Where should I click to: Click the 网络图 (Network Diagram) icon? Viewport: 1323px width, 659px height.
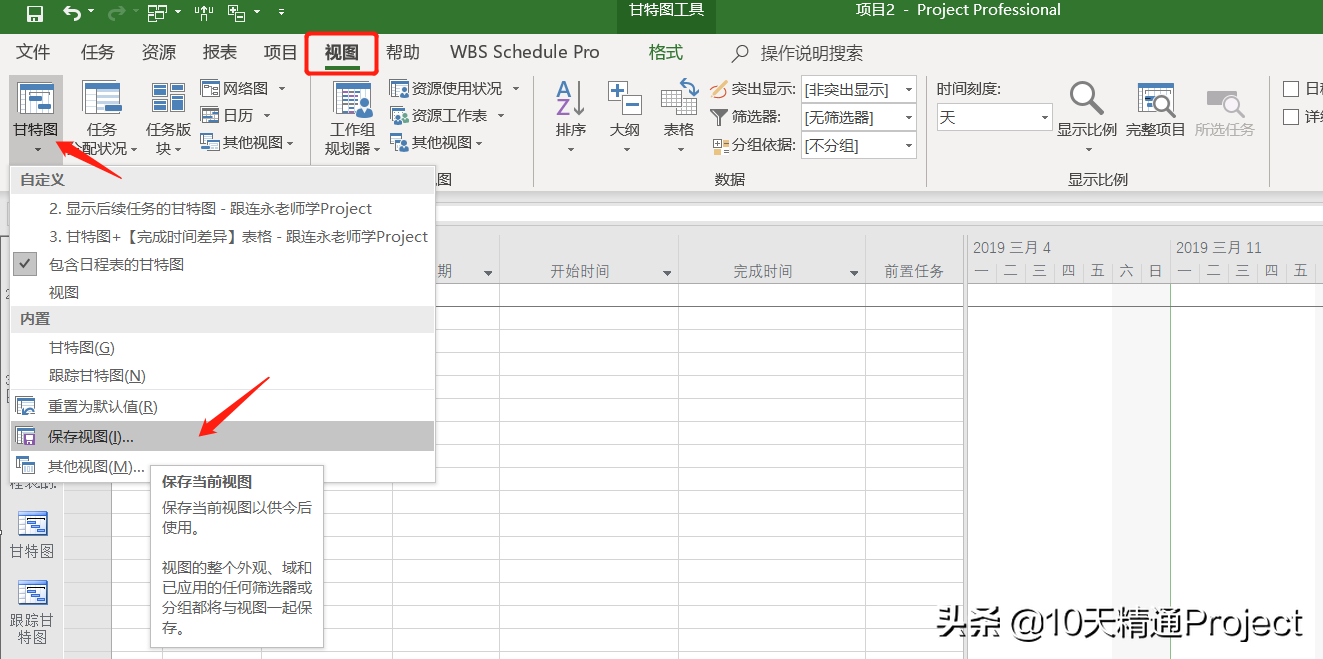pyautogui.click(x=209, y=89)
